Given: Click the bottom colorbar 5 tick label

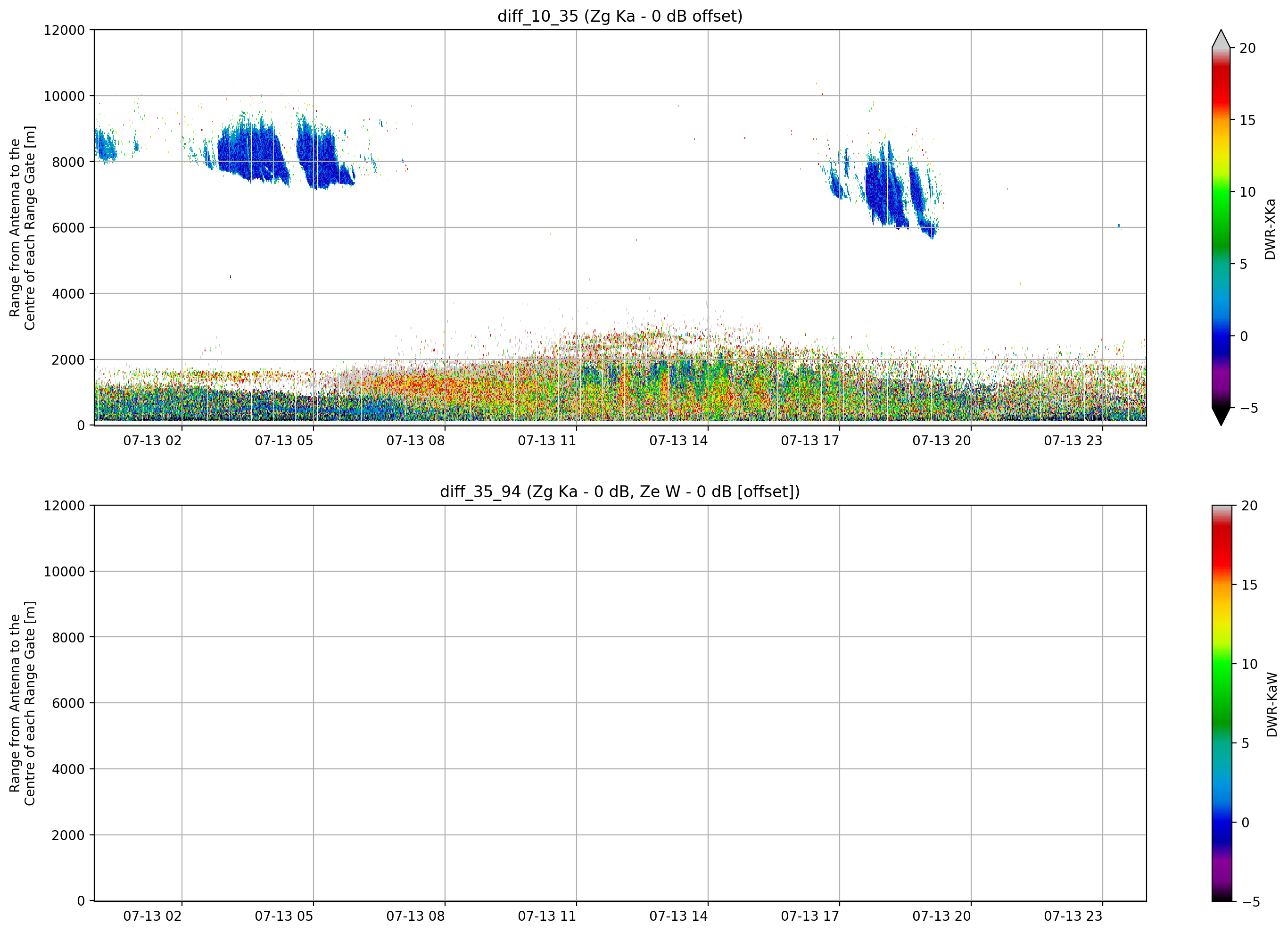Looking at the screenshot, I should [1246, 743].
